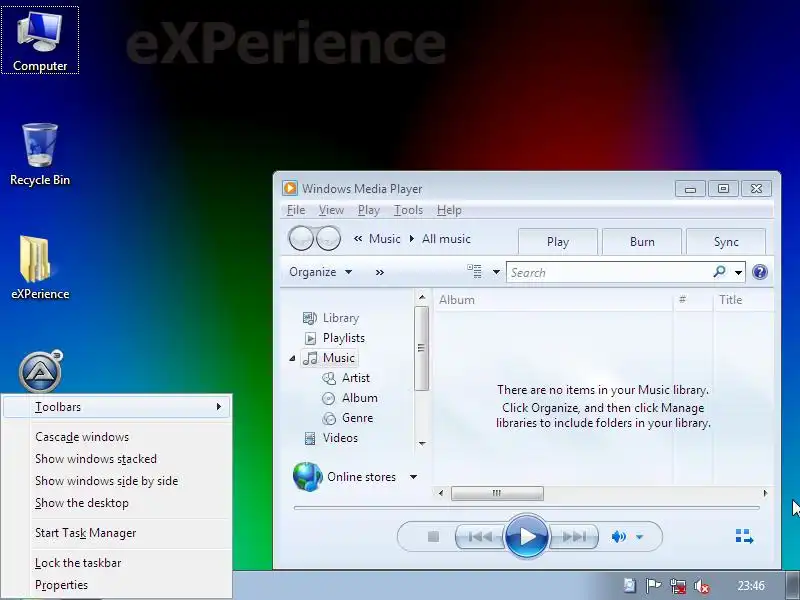Switch to the Play tab
Screen dimensions: 800x600
(558, 242)
